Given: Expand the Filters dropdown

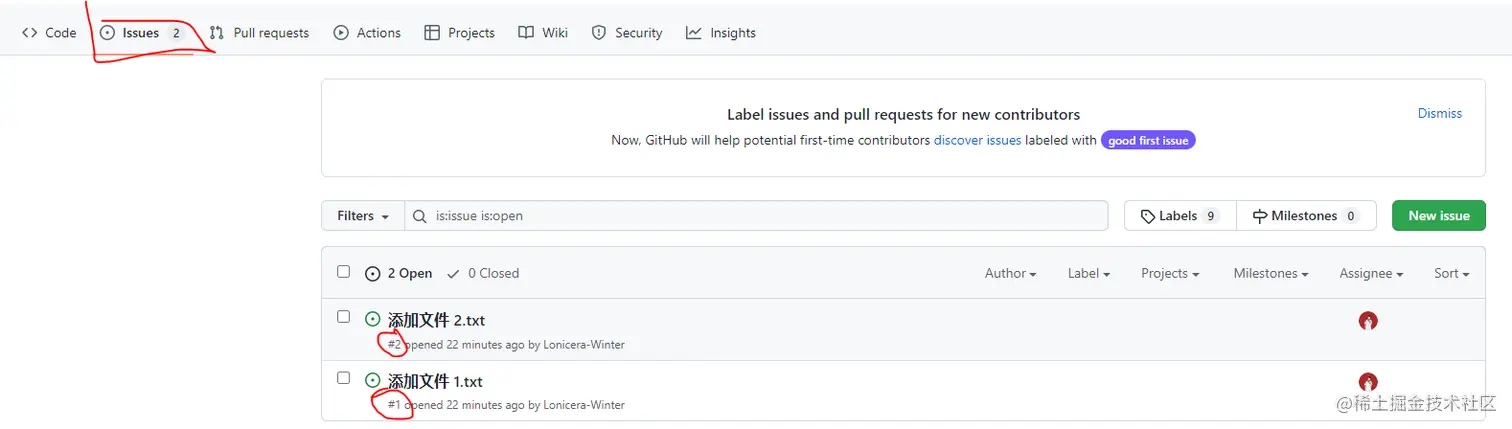Looking at the screenshot, I should (x=362, y=216).
